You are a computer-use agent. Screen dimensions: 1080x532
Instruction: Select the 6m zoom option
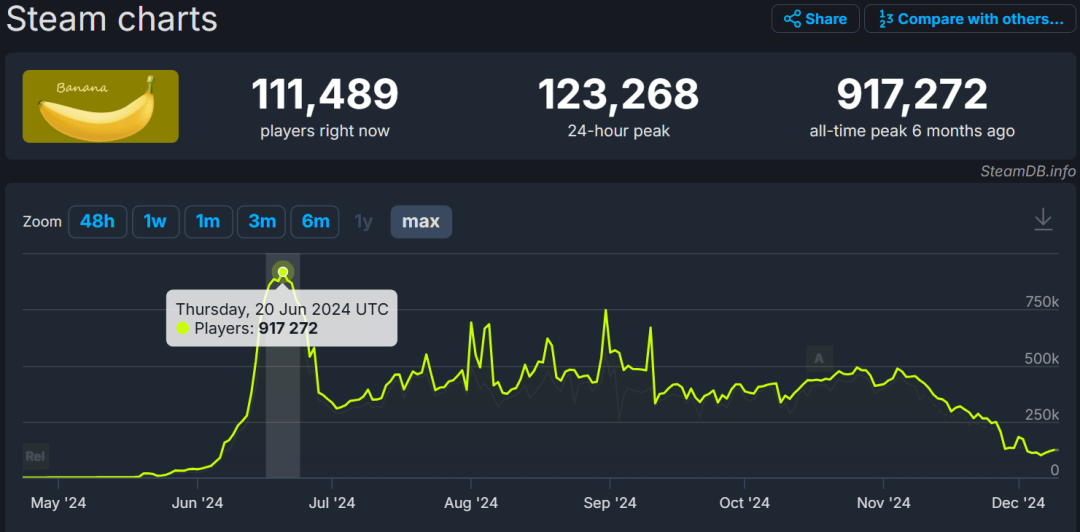coord(315,222)
